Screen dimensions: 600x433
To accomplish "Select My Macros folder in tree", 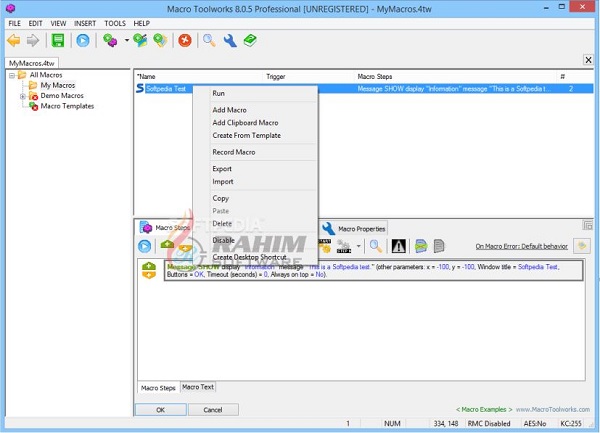I will 57,85.
